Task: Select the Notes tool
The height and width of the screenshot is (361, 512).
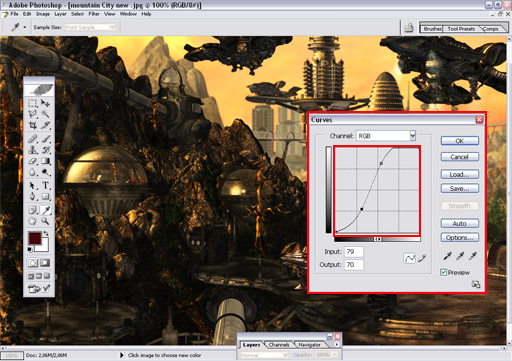Action: coord(32,210)
